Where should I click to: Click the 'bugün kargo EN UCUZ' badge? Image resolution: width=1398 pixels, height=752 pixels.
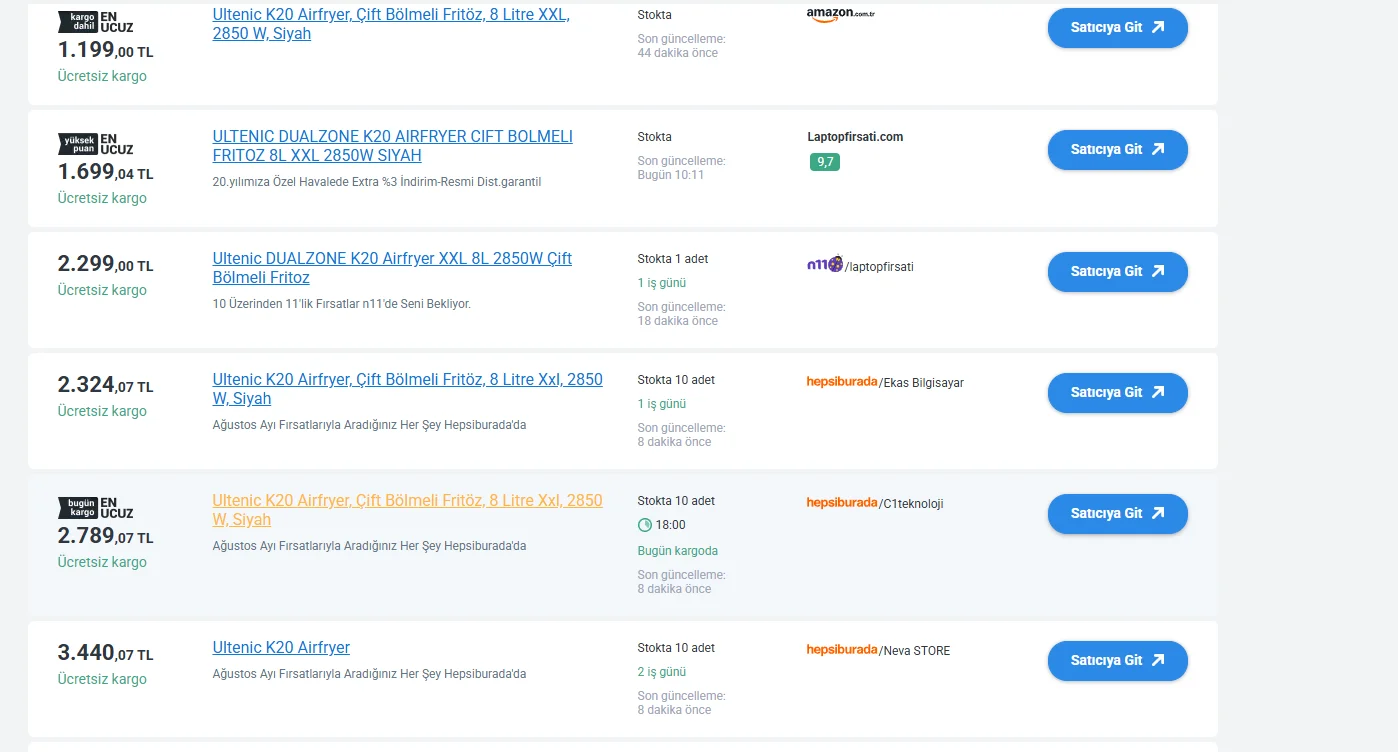tap(96, 507)
